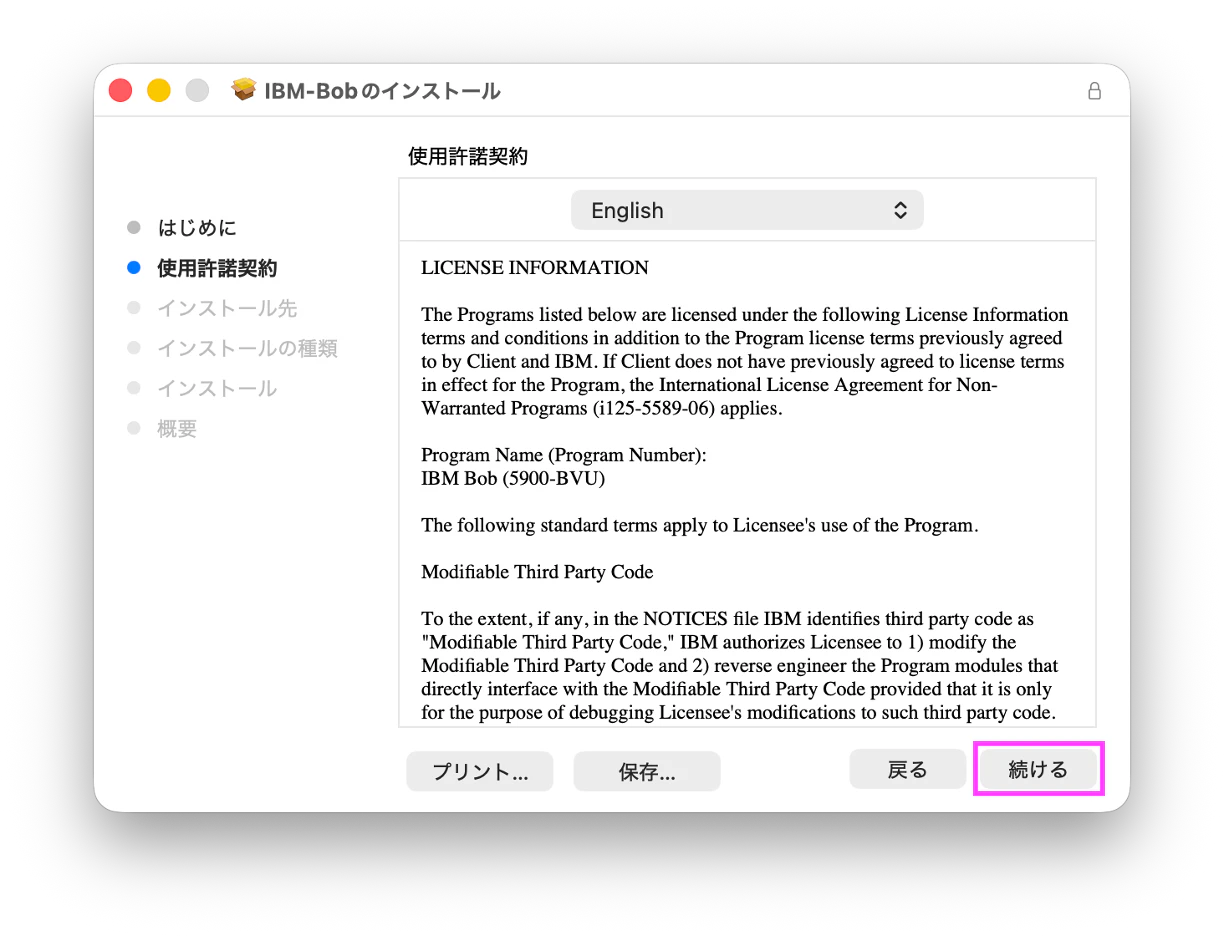This screenshot has height=936, width=1224.
Task: Click the gray bullet beside はじめに
Action: [134, 228]
